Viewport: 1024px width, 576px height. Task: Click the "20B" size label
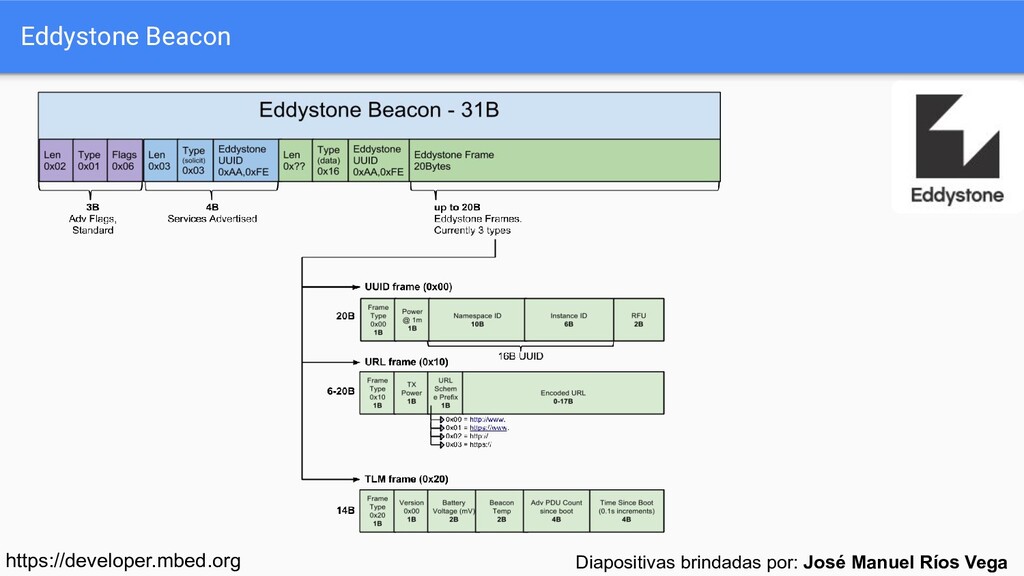pos(345,316)
